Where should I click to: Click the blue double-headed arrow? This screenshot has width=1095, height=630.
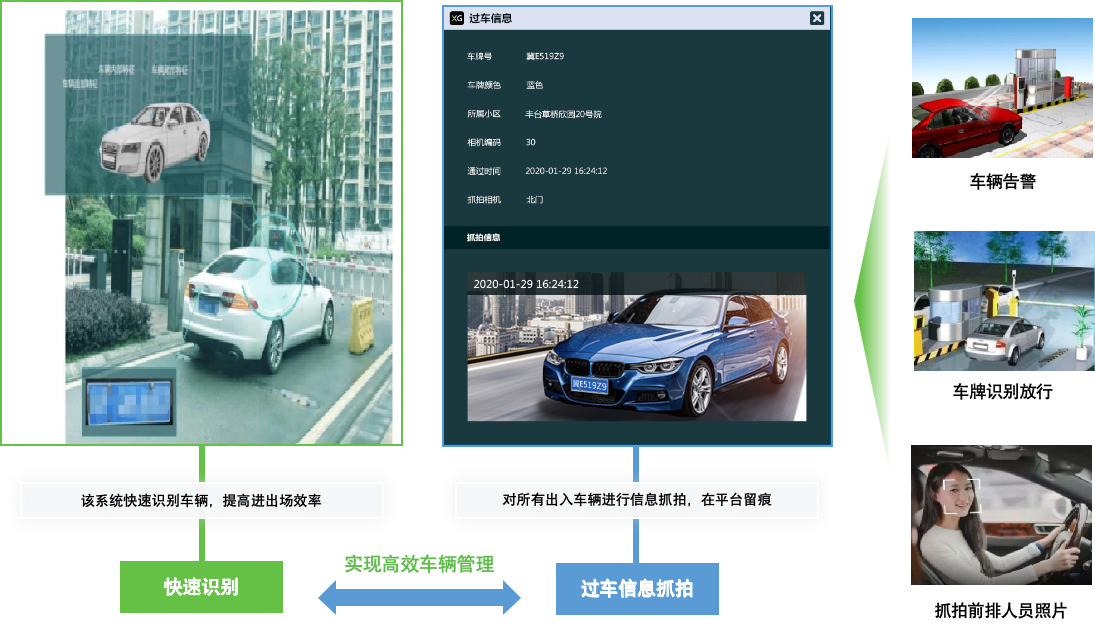[x=419, y=598]
